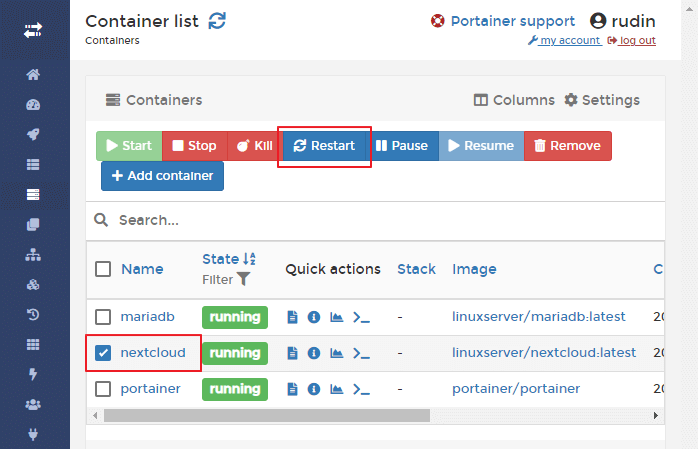
Task: Click the Pause button
Action: pyautogui.click(x=402, y=146)
